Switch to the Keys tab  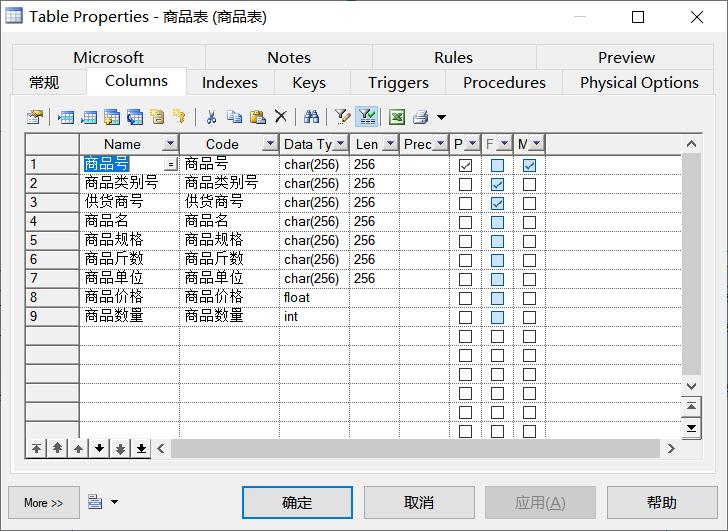[x=309, y=83]
